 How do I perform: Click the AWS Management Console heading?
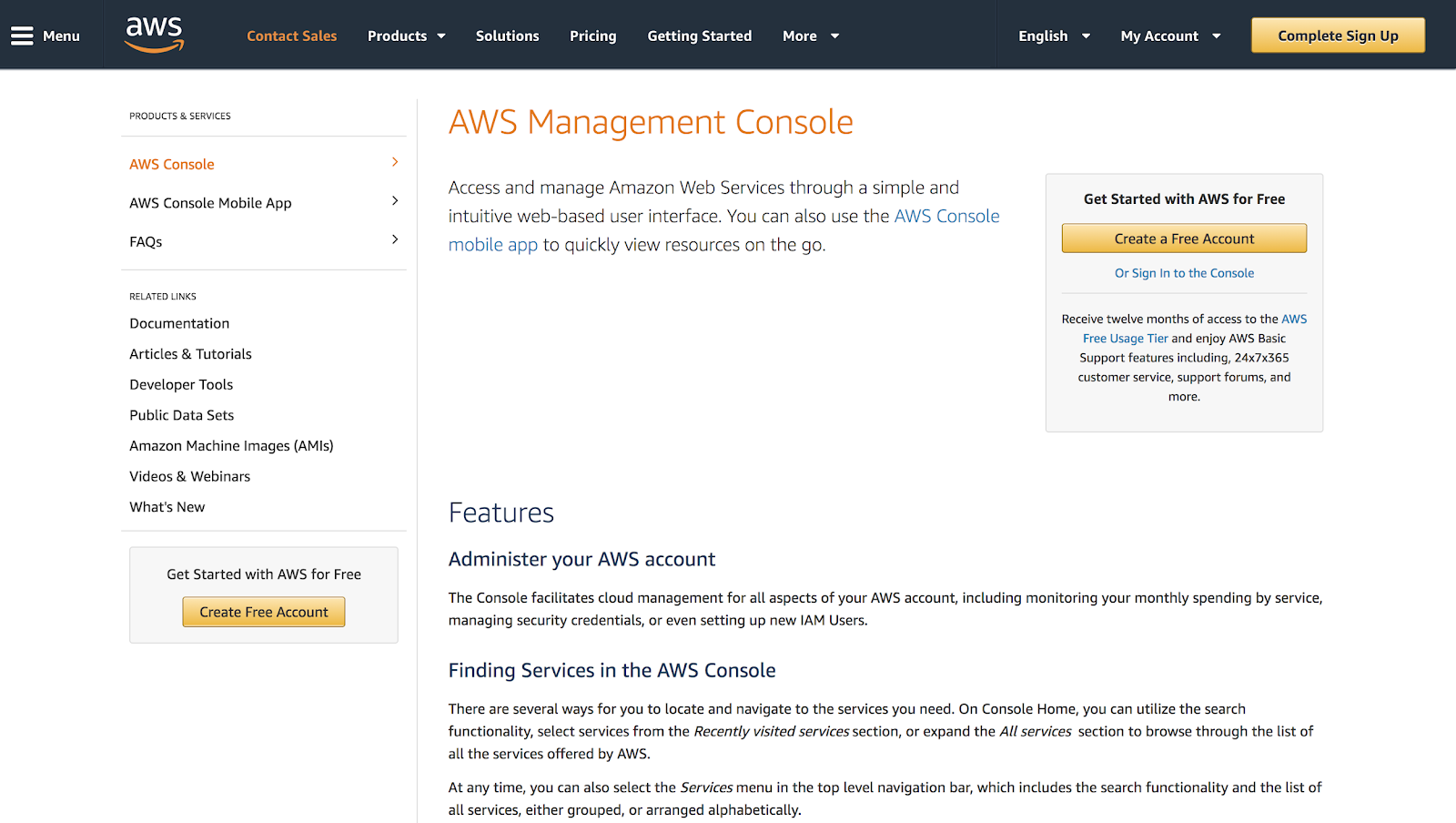coord(651,122)
